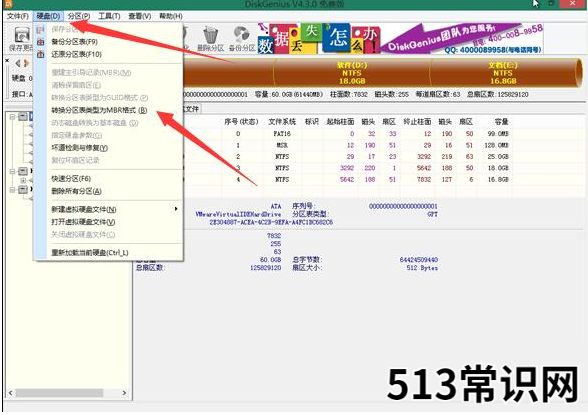Click the icon beside 还原分区表(F10)
The width and height of the screenshot is (588, 415).
click(40, 55)
